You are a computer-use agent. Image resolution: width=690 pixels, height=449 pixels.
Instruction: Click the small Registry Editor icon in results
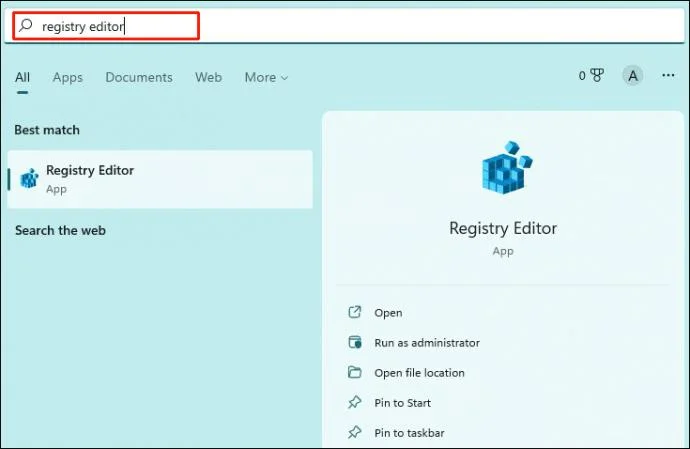click(x=29, y=178)
